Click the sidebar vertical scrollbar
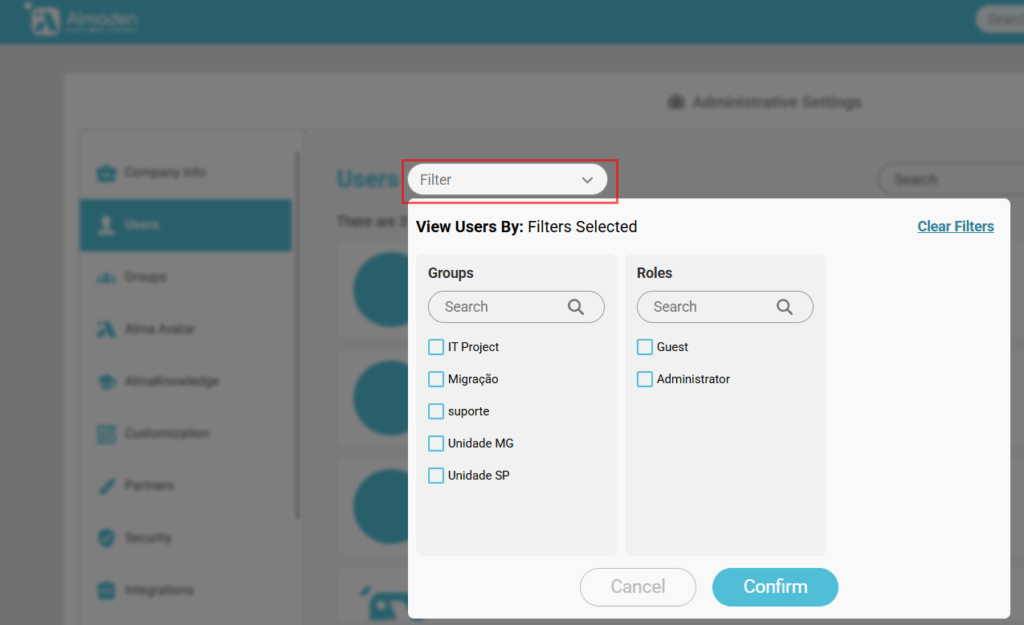This screenshot has width=1024, height=625. 297,330
